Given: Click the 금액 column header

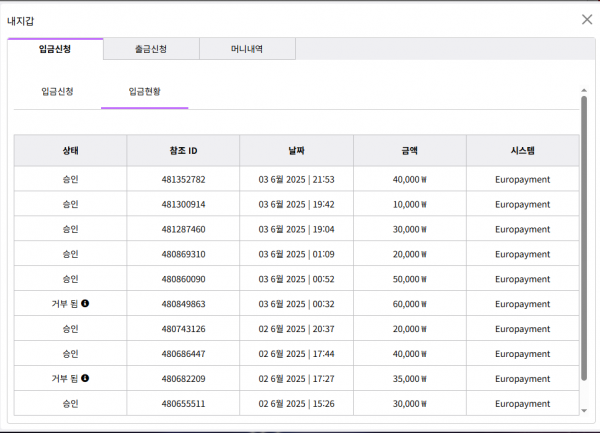Looking at the screenshot, I should (x=409, y=151).
